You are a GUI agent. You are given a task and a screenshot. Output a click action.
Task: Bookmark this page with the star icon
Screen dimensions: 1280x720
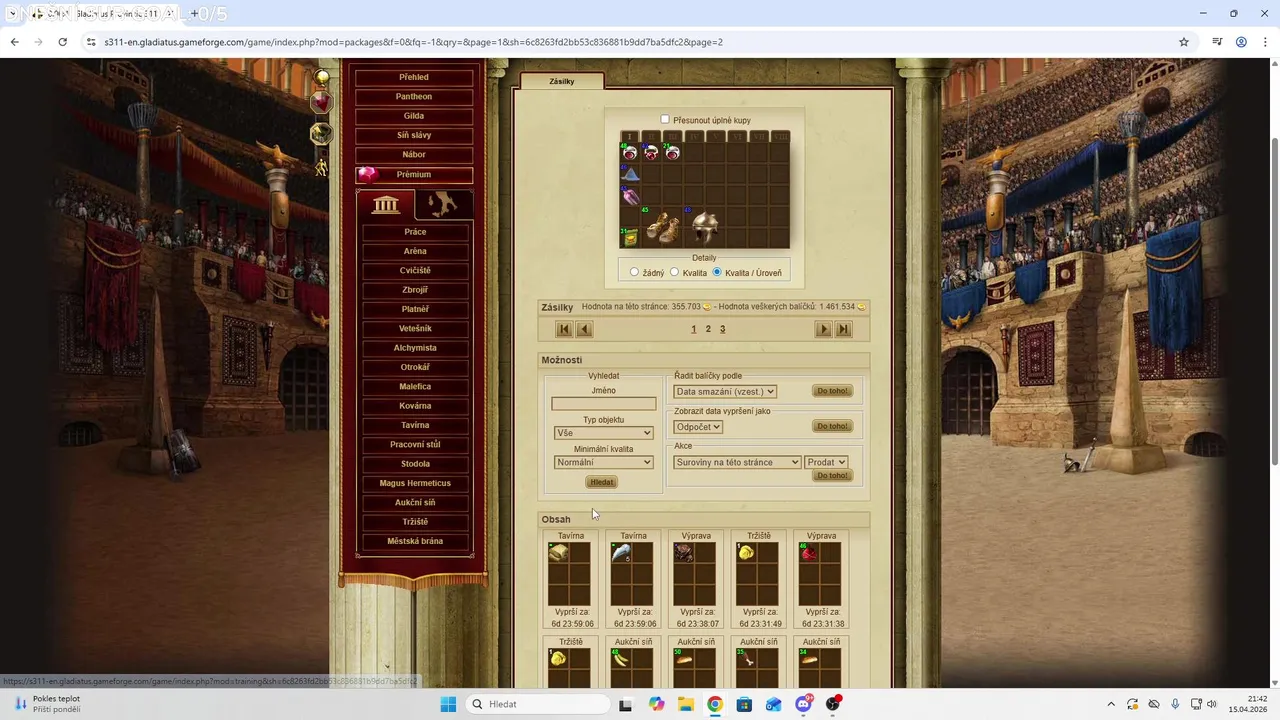[1184, 42]
